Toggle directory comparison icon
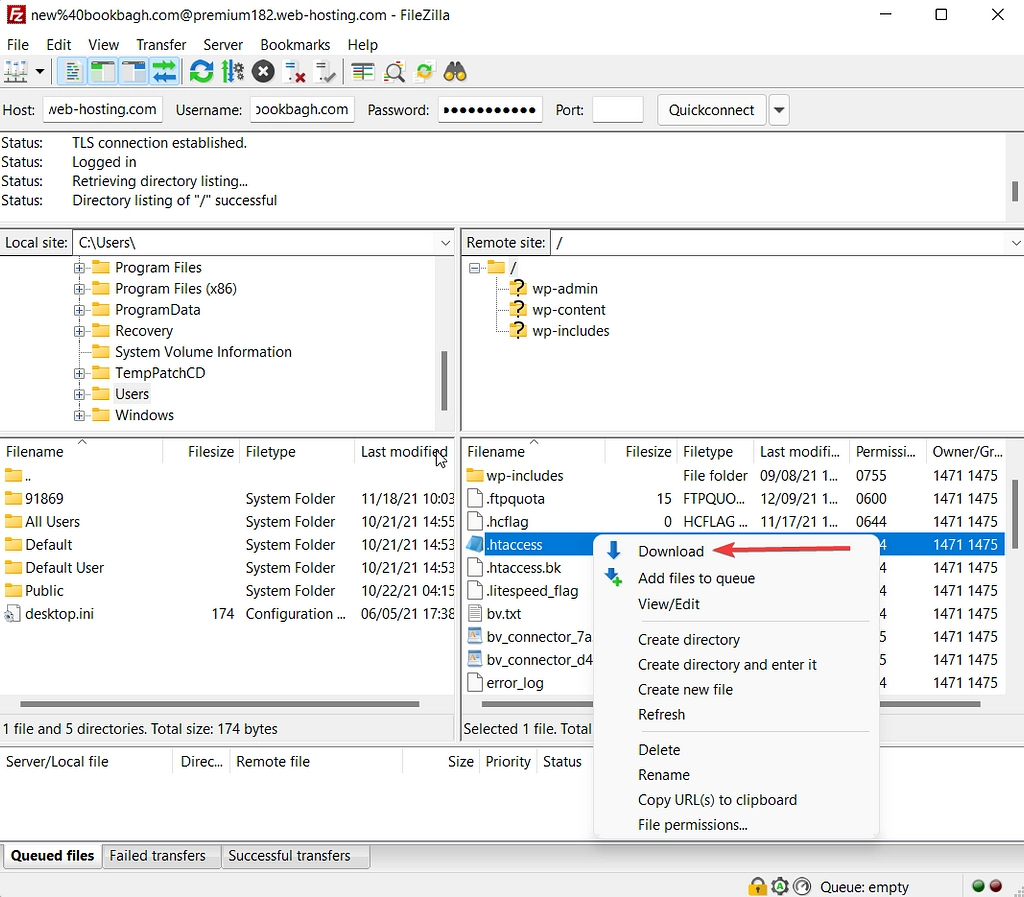Screen dimensions: 1024x897 tap(394, 72)
